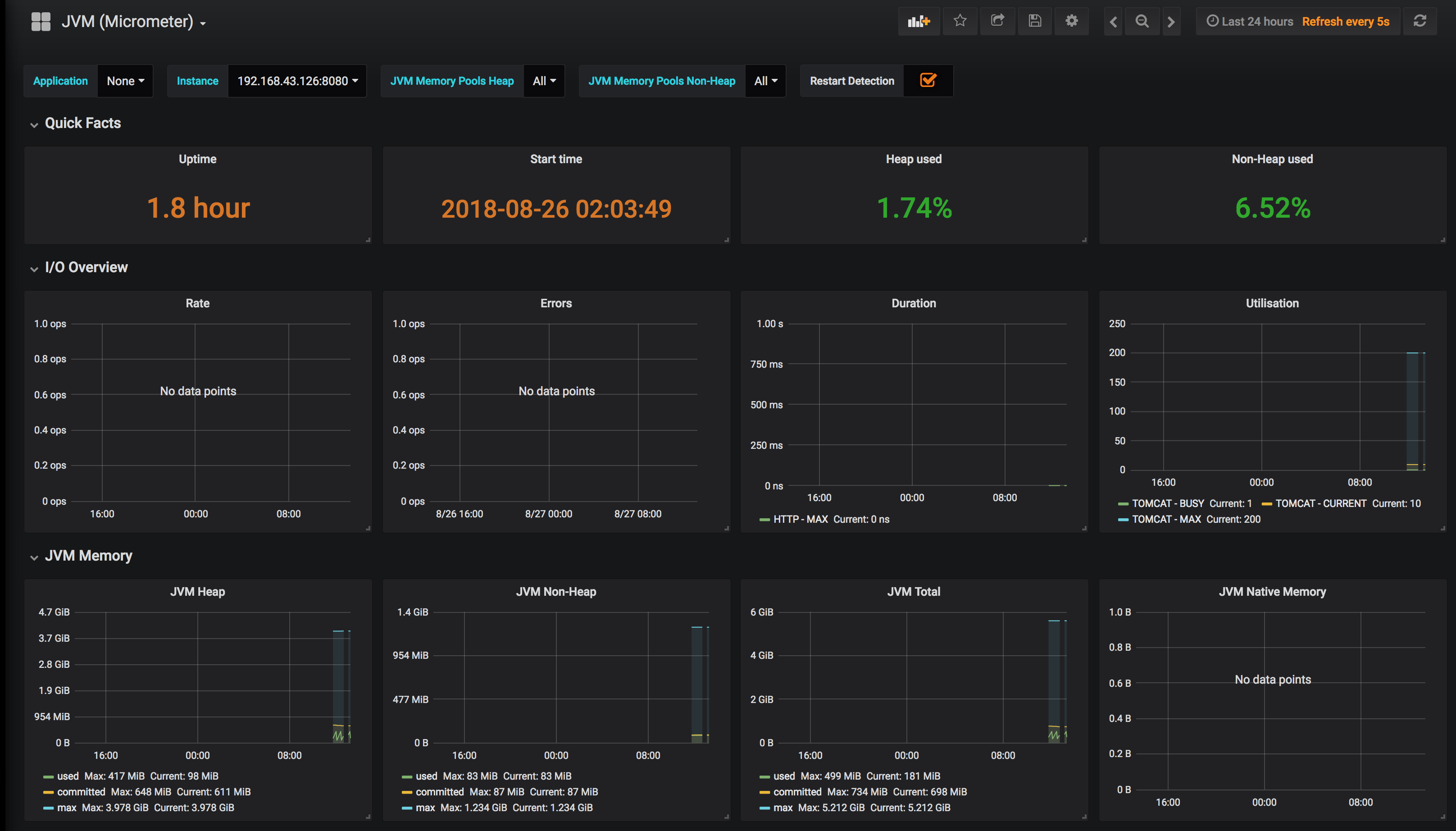Click the manual refresh icon

click(x=1420, y=21)
